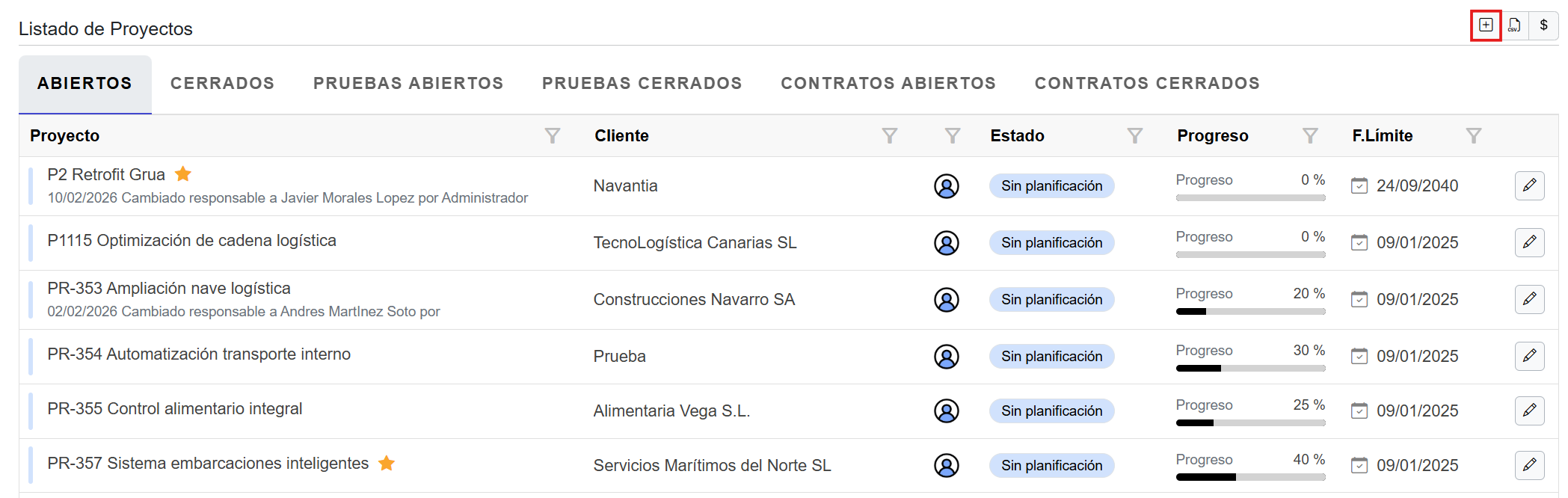
Task: Switch to the Cerrados tab
Action: (x=222, y=83)
